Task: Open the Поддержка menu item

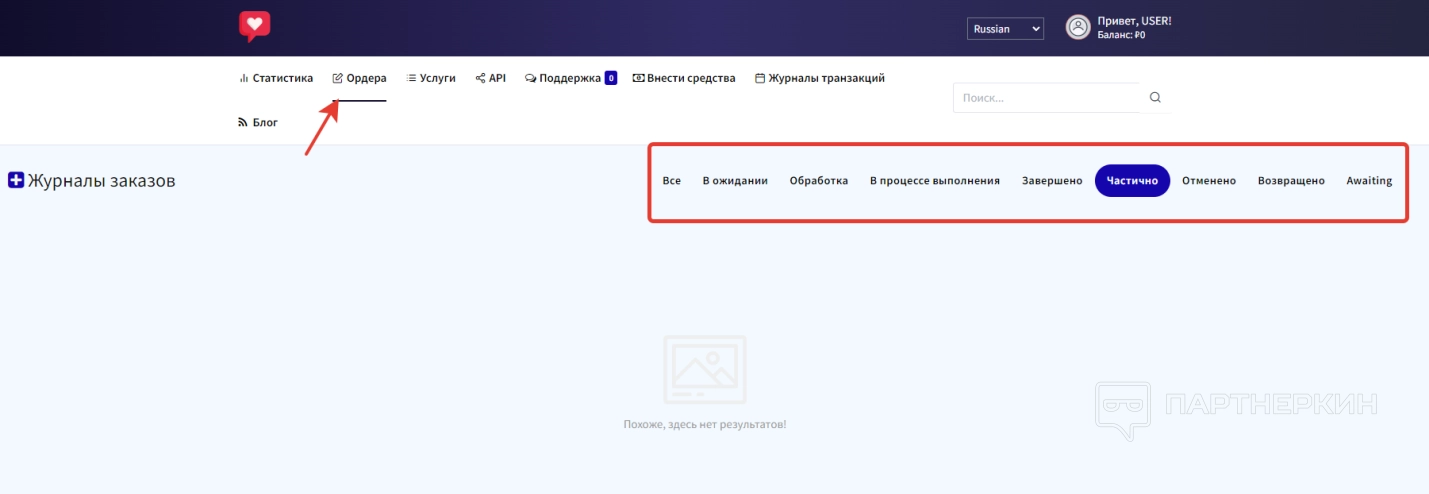Action: point(563,78)
